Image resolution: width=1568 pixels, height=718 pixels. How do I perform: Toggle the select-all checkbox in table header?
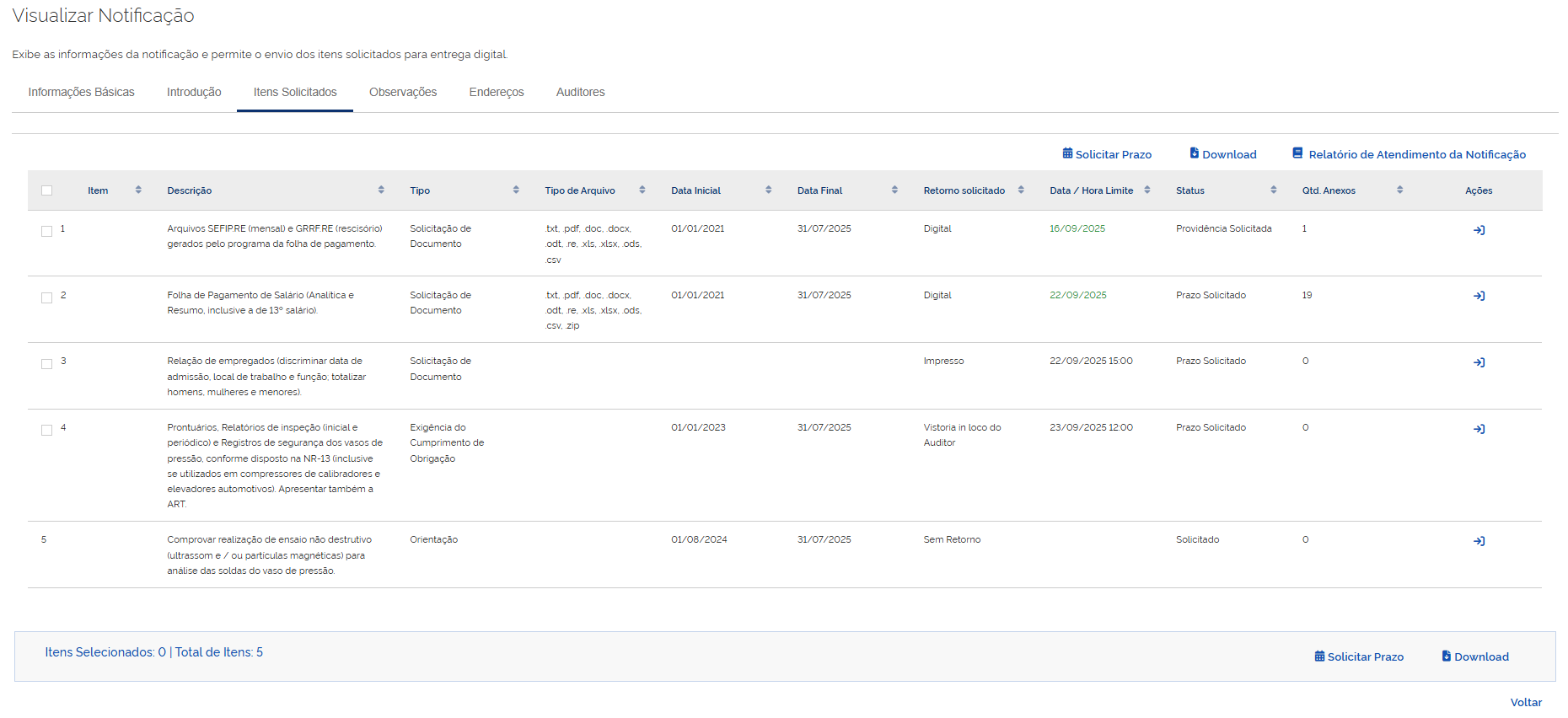point(47,190)
